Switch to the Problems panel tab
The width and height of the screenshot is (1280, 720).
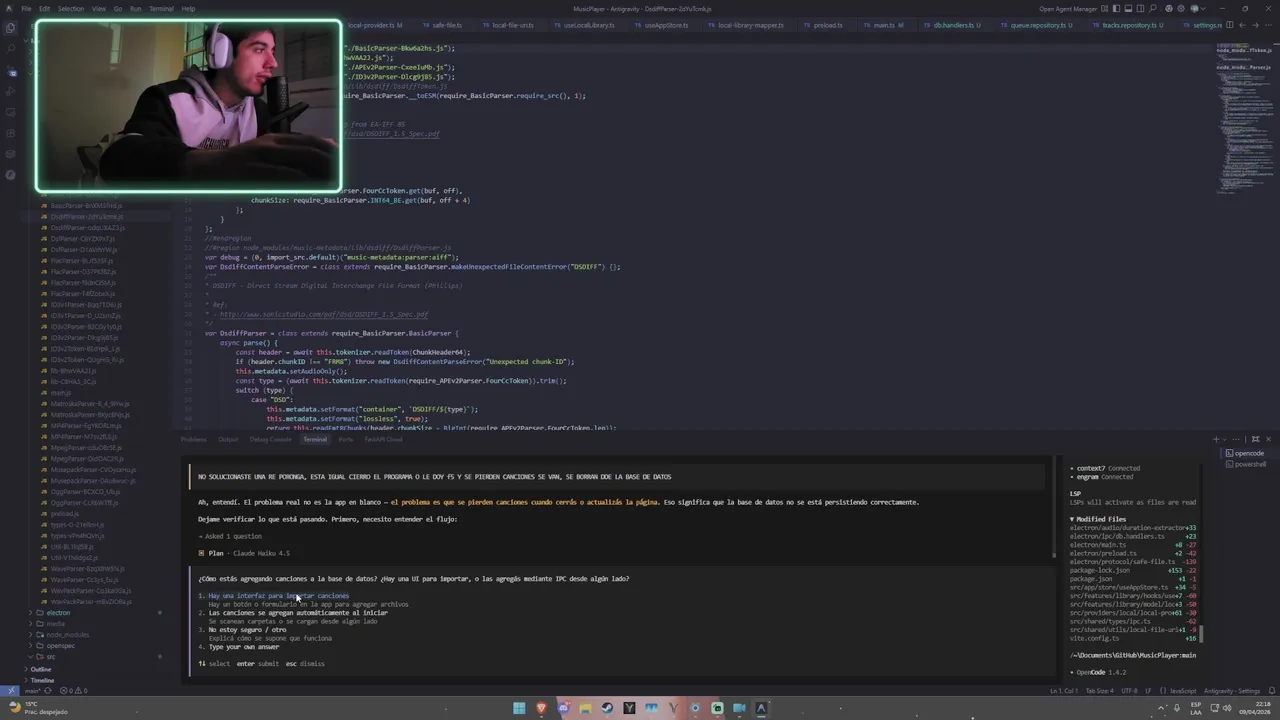[193, 439]
